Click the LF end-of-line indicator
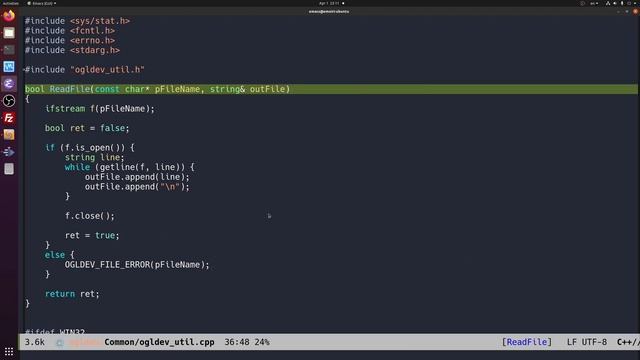640x360 pixels. click(571, 342)
